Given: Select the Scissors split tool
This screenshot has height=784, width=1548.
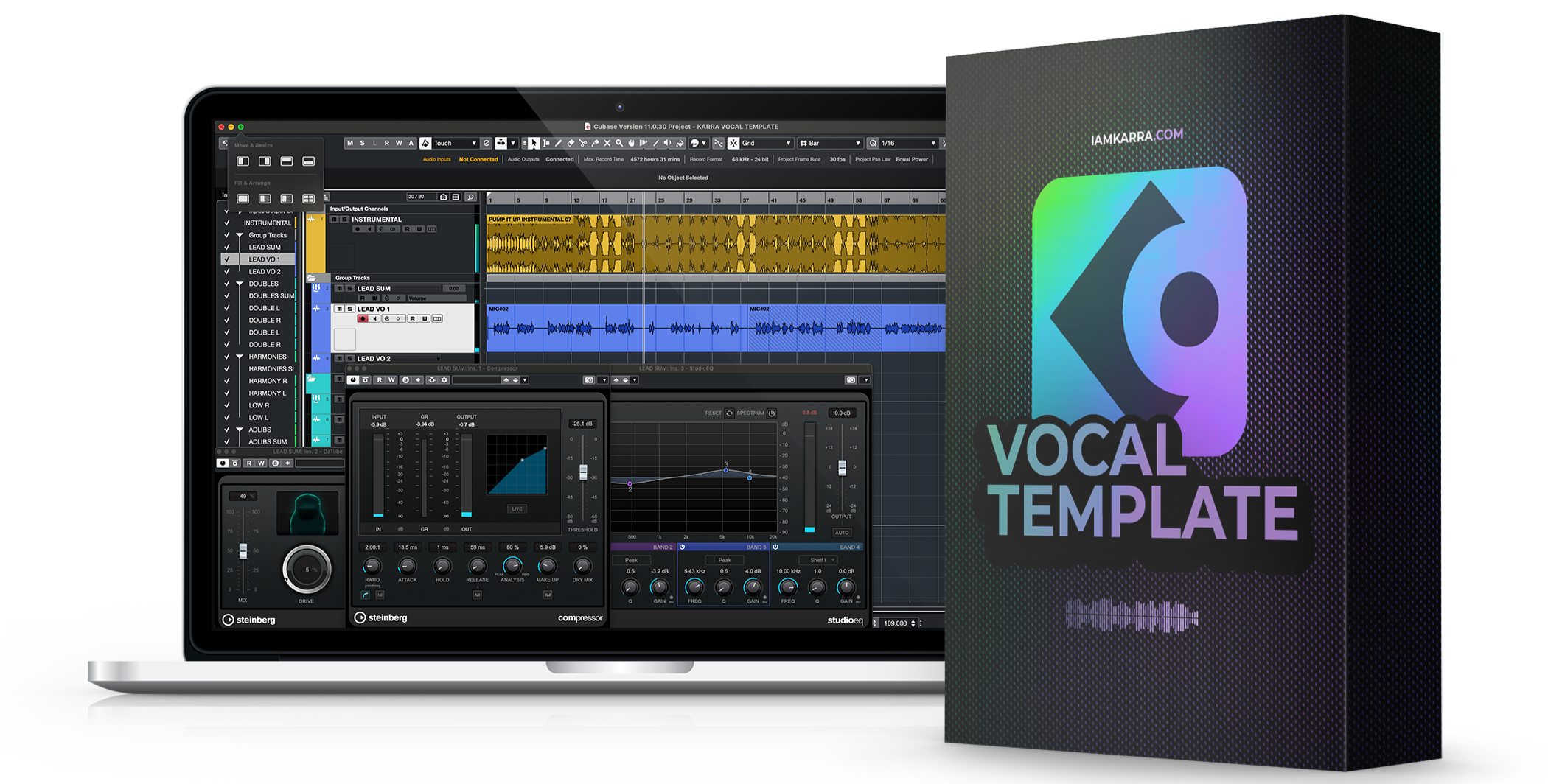Looking at the screenshot, I should tap(582, 144).
